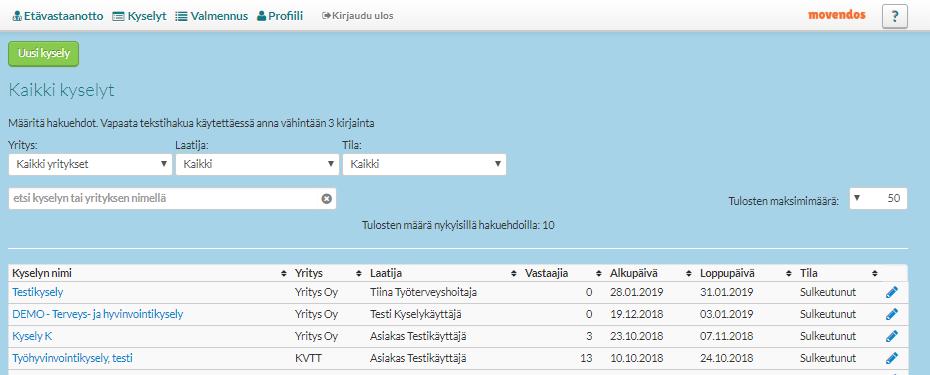The image size is (930, 375).
Task: Click the Kaikki kyselyt heading
Action: [x=62, y=91]
